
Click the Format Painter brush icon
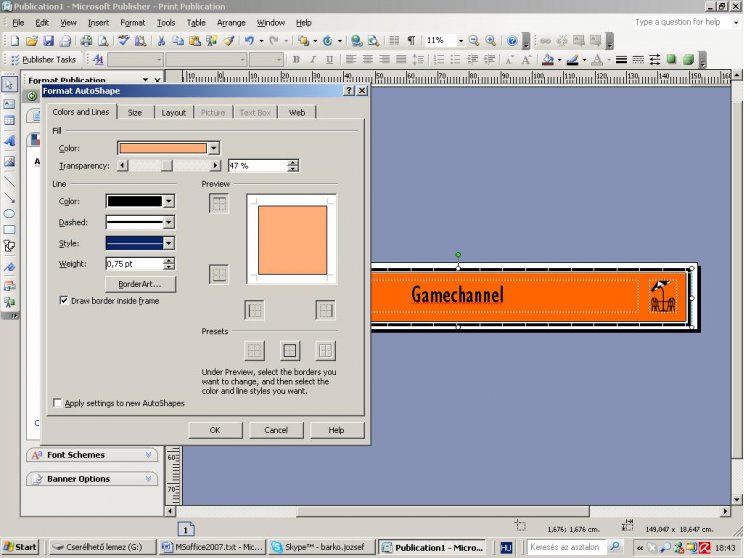[229, 41]
